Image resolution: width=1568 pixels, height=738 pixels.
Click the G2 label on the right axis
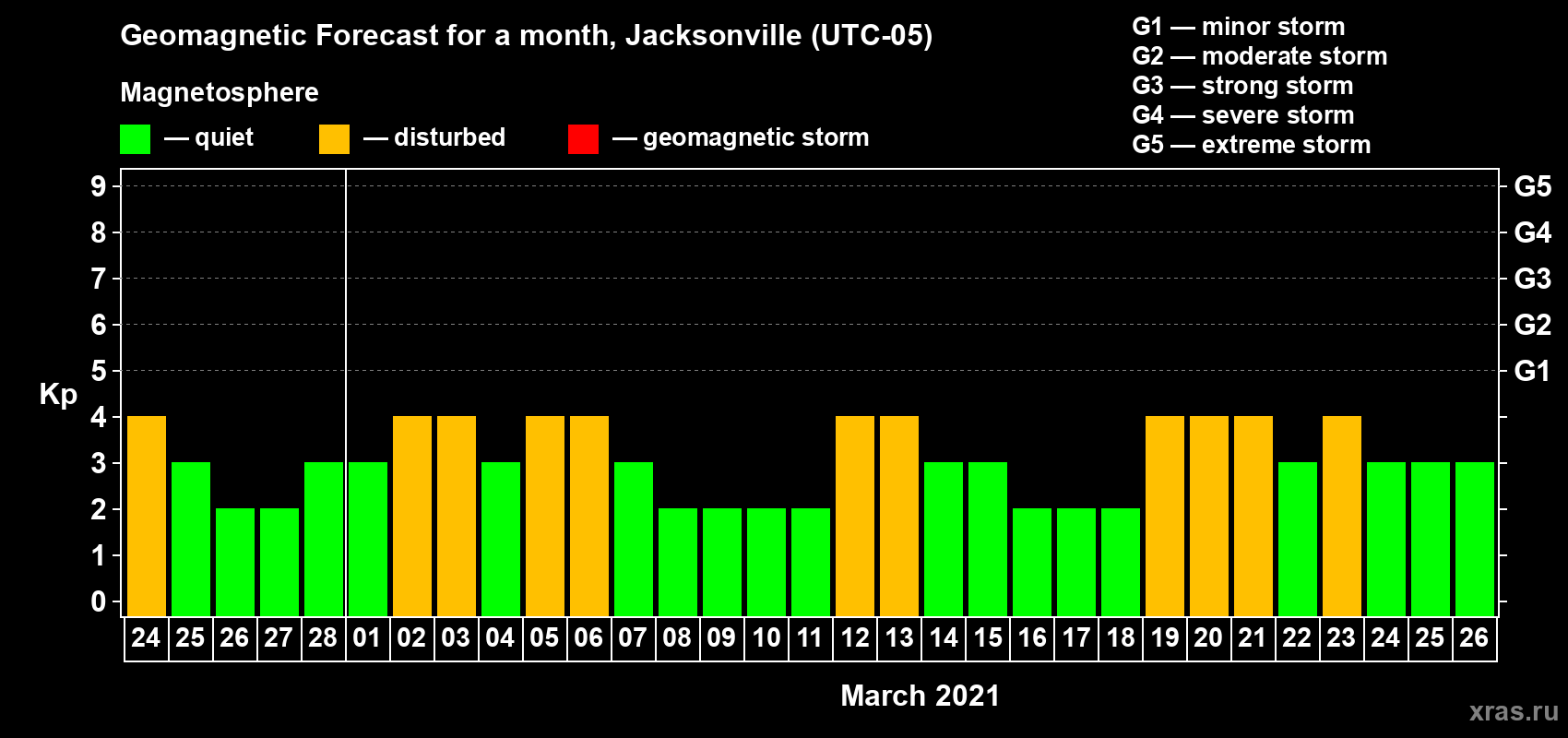click(x=1533, y=325)
